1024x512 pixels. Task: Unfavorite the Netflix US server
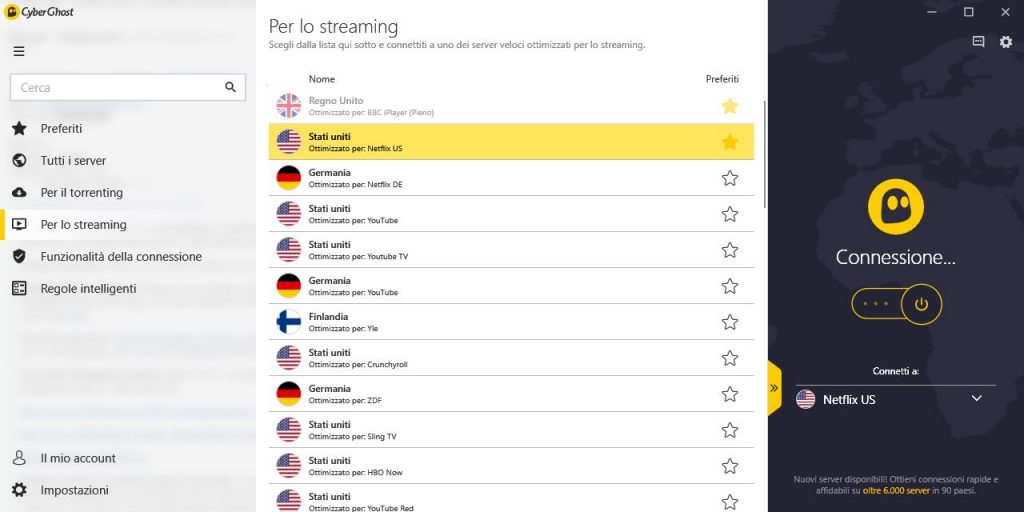pyautogui.click(x=730, y=142)
